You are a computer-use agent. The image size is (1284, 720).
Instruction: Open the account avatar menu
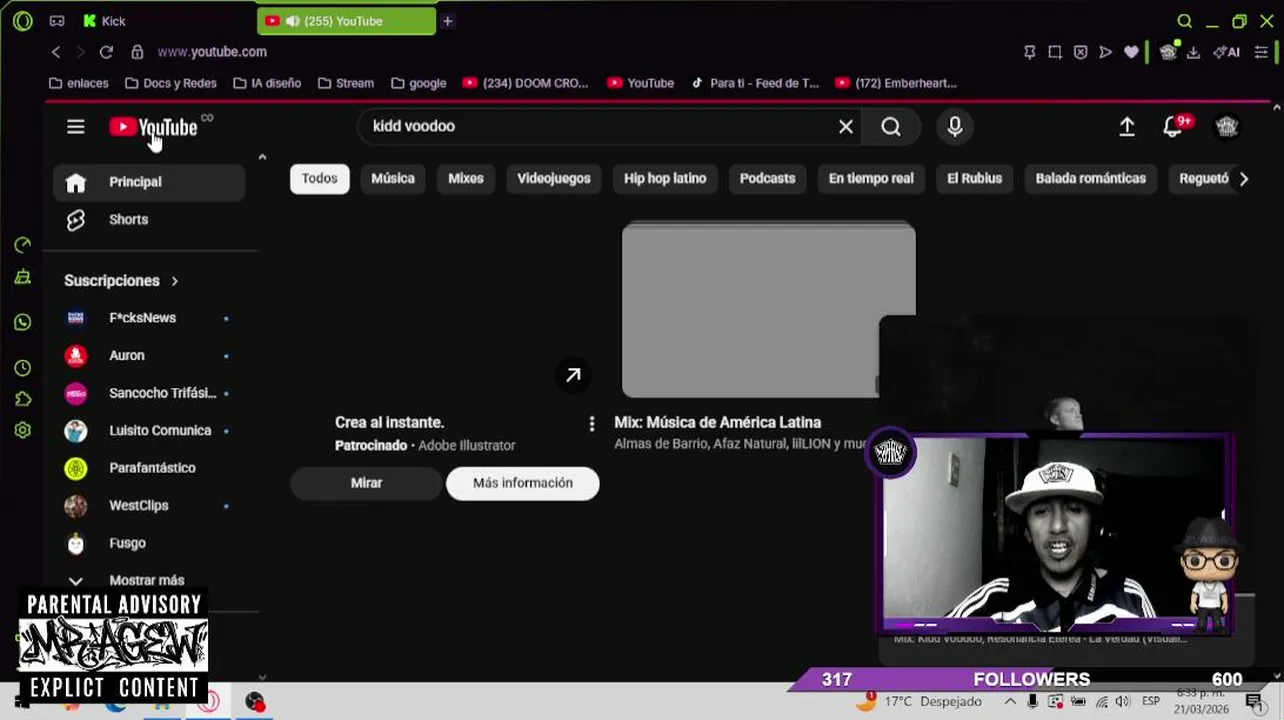tap(1227, 127)
